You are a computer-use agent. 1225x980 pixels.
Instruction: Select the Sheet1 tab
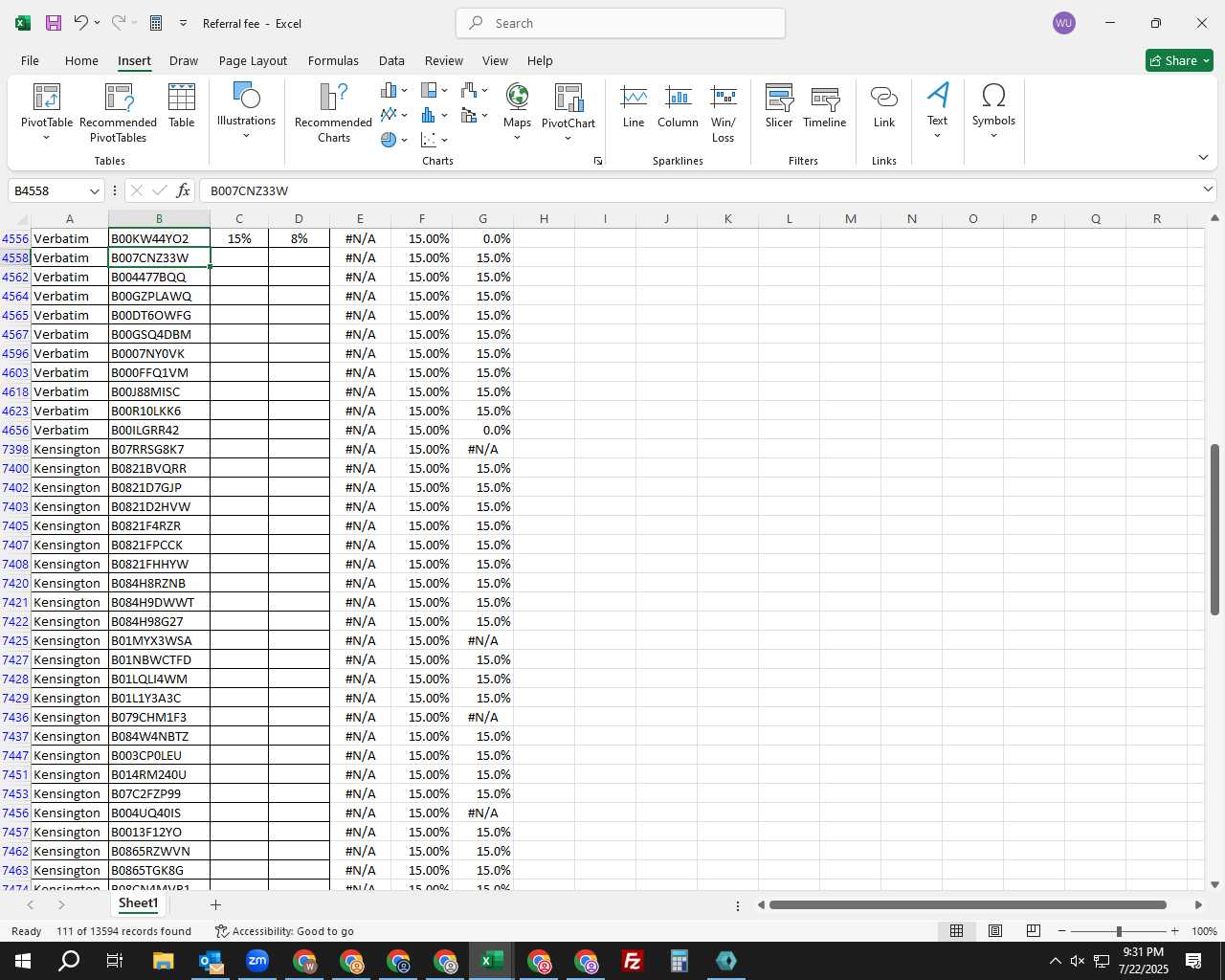pos(138,903)
